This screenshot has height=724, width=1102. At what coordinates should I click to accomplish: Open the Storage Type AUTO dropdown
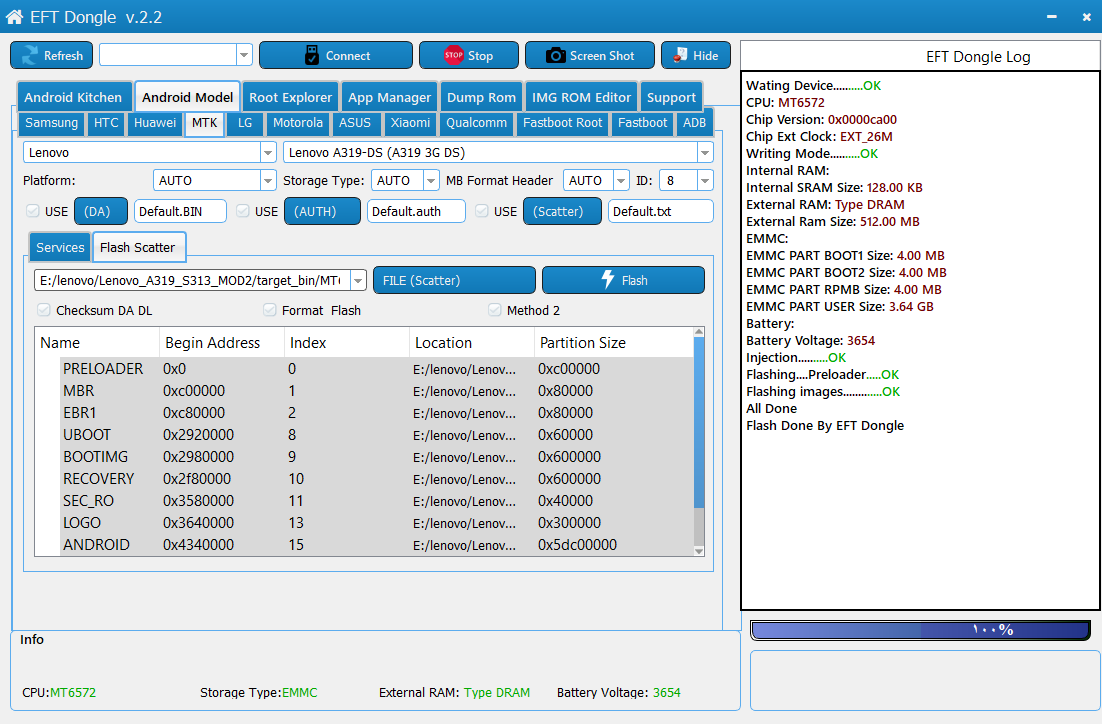click(431, 181)
